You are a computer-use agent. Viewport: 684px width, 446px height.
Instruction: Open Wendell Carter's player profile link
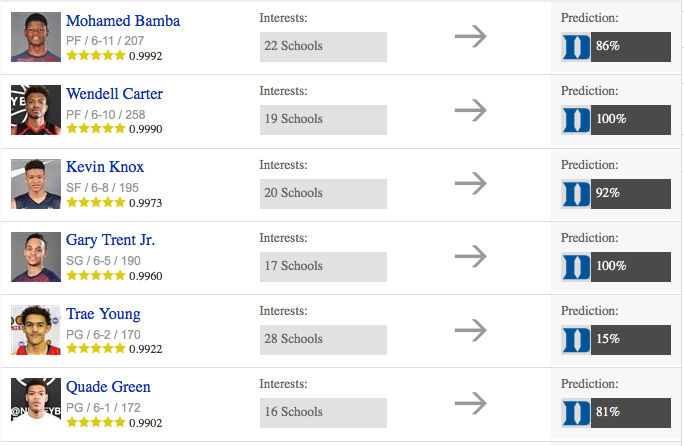pyautogui.click(x=114, y=94)
